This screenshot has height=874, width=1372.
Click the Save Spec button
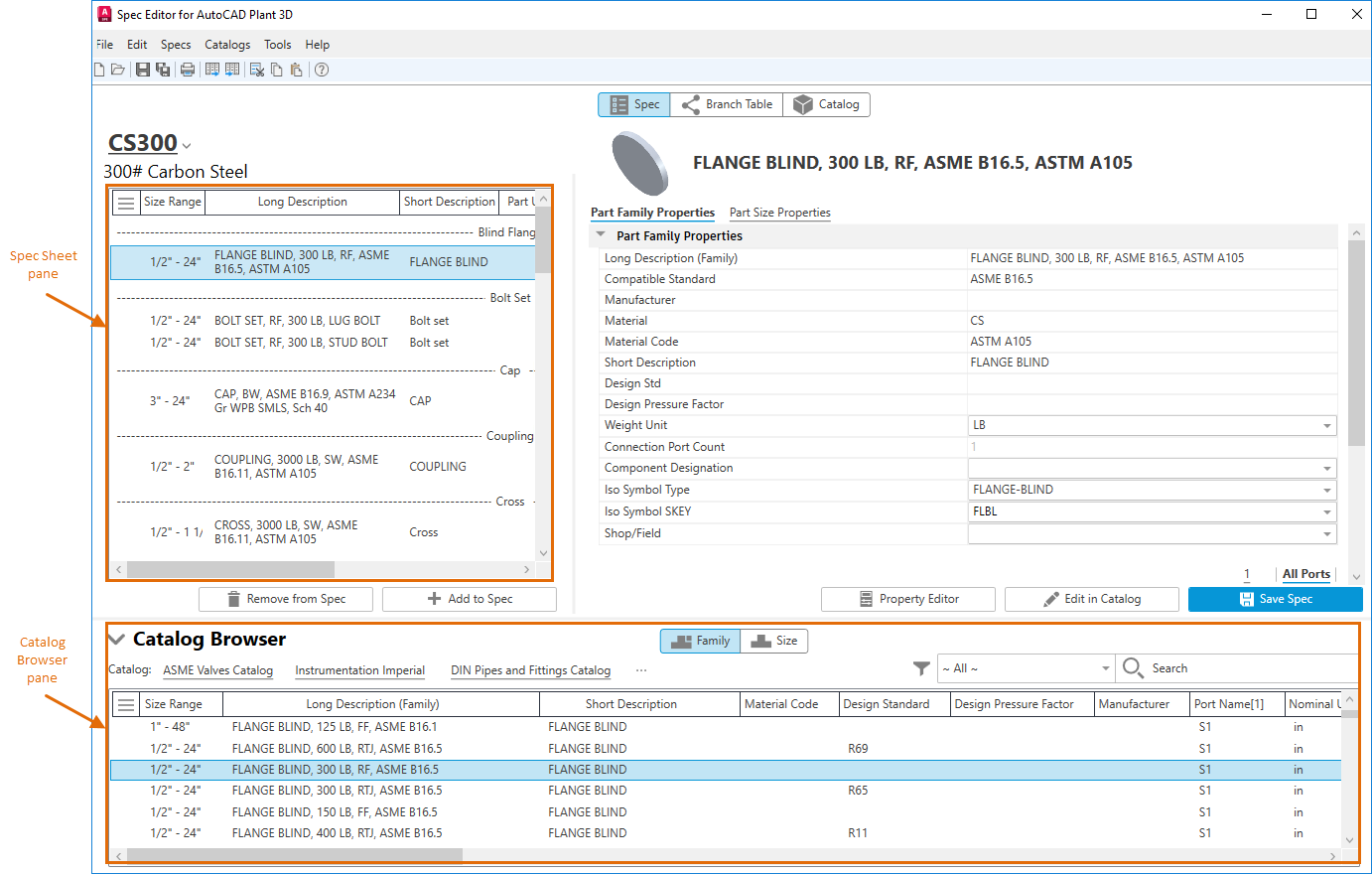[1276, 599]
